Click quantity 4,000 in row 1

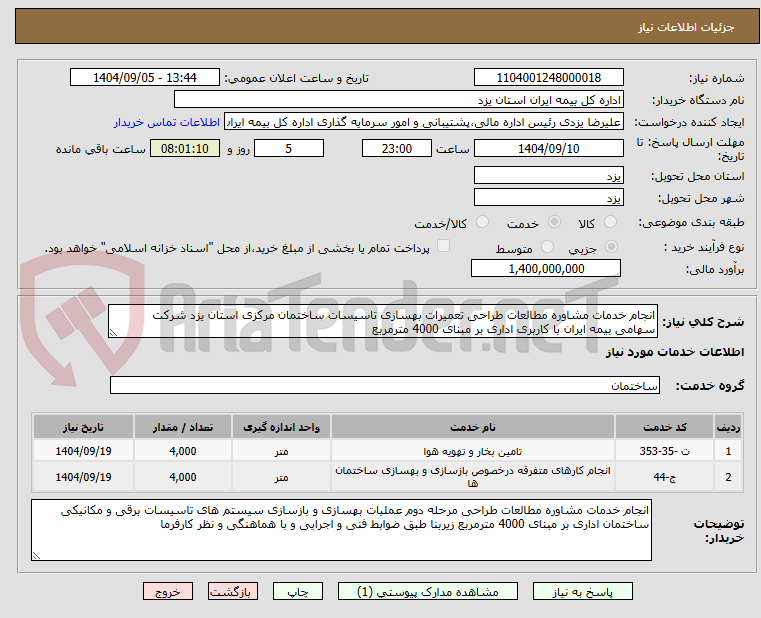[183, 451]
